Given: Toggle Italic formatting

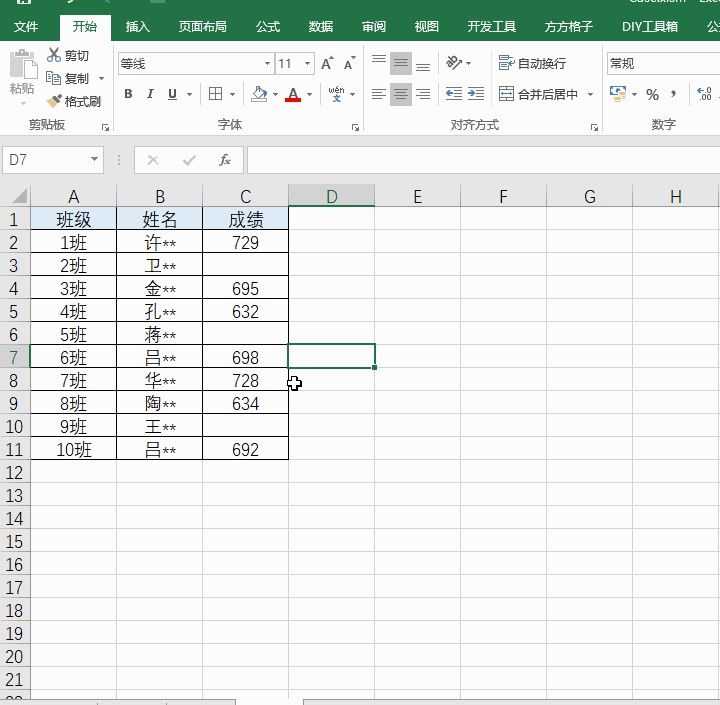Looking at the screenshot, I should (x=150, y=94).
